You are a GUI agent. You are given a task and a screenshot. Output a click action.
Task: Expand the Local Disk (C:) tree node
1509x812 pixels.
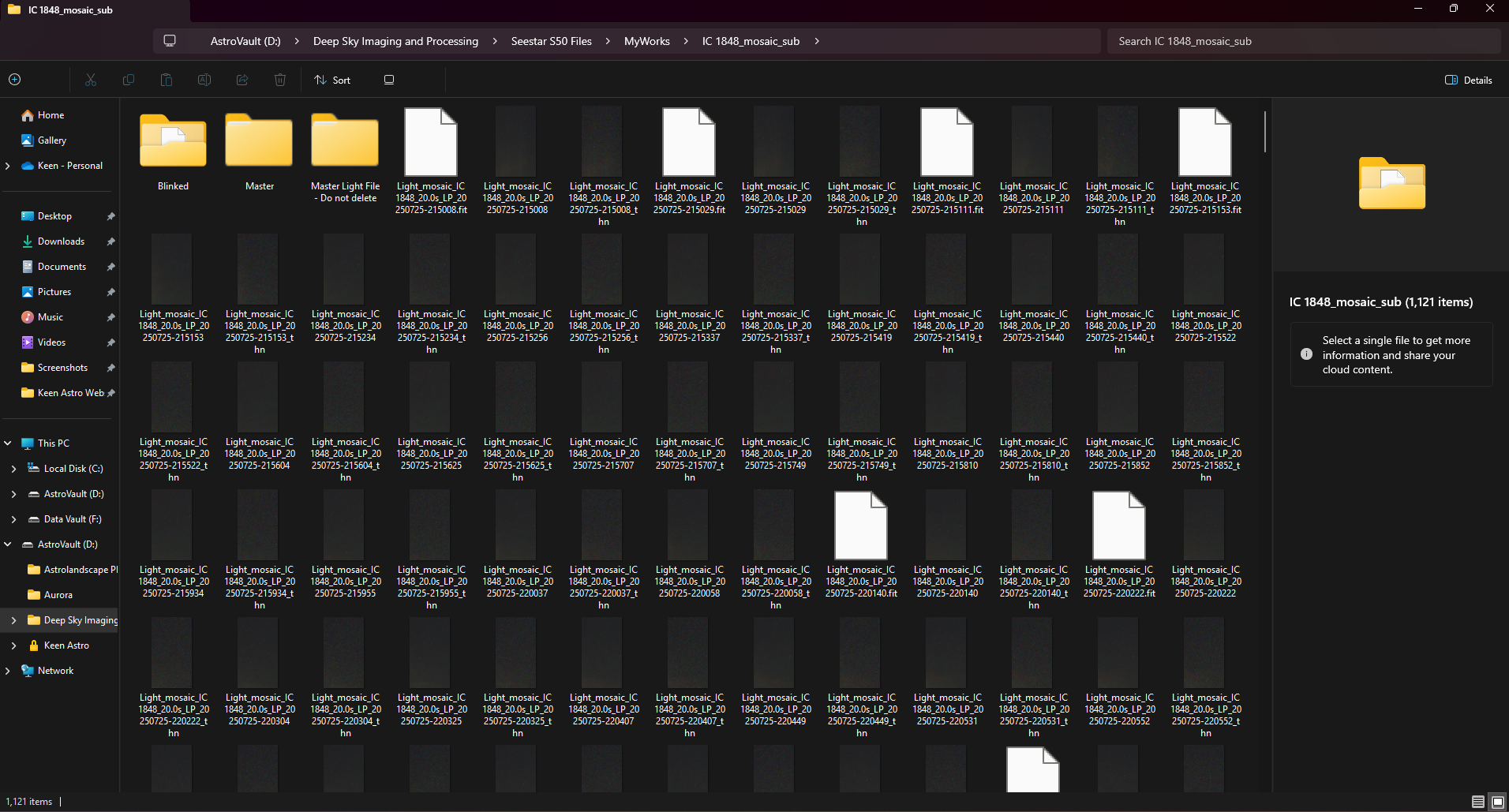[13, 469]
